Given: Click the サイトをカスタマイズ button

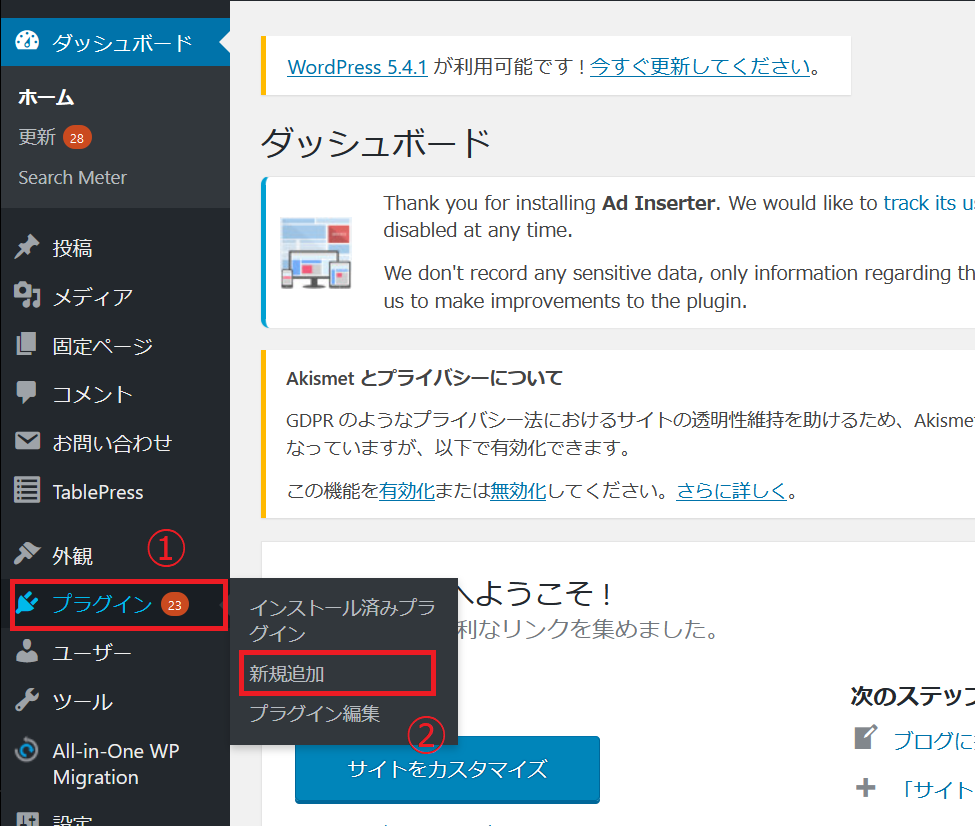Looking at the screenshot, I should coord(447,769).
